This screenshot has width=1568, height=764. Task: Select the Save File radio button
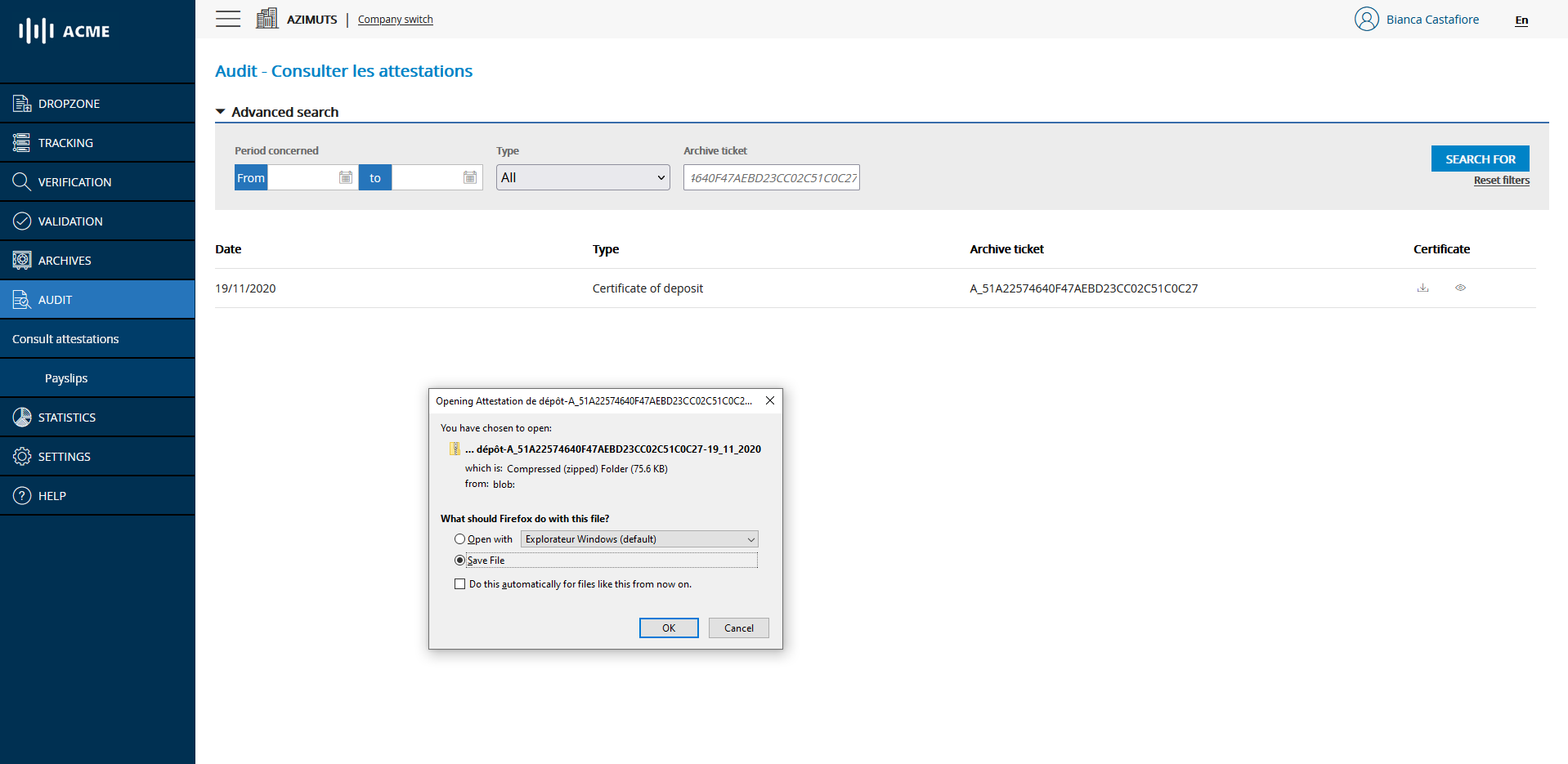pos(459,561)
